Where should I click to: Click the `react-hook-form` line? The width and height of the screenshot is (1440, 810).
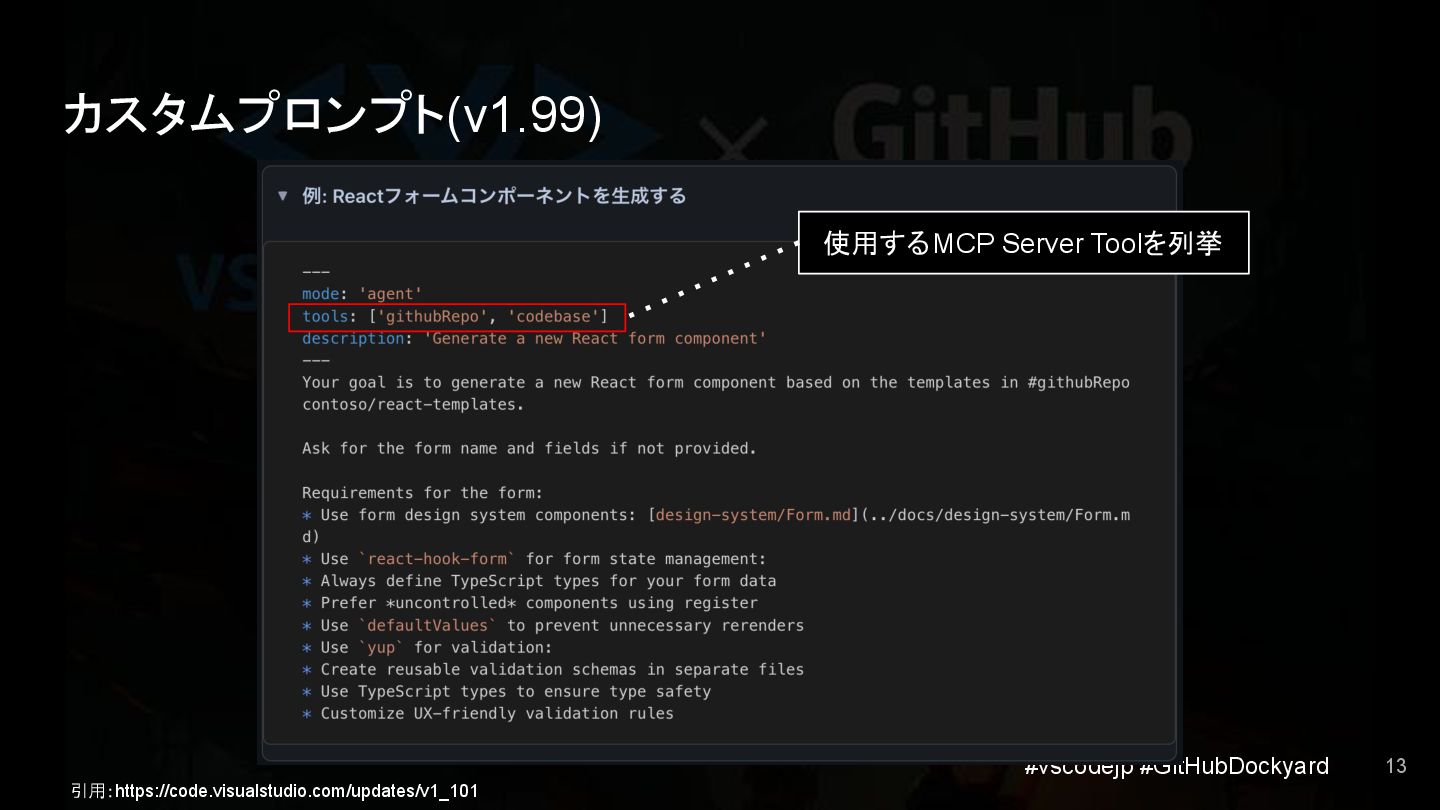pyautogui.click(x=534, y=558)
